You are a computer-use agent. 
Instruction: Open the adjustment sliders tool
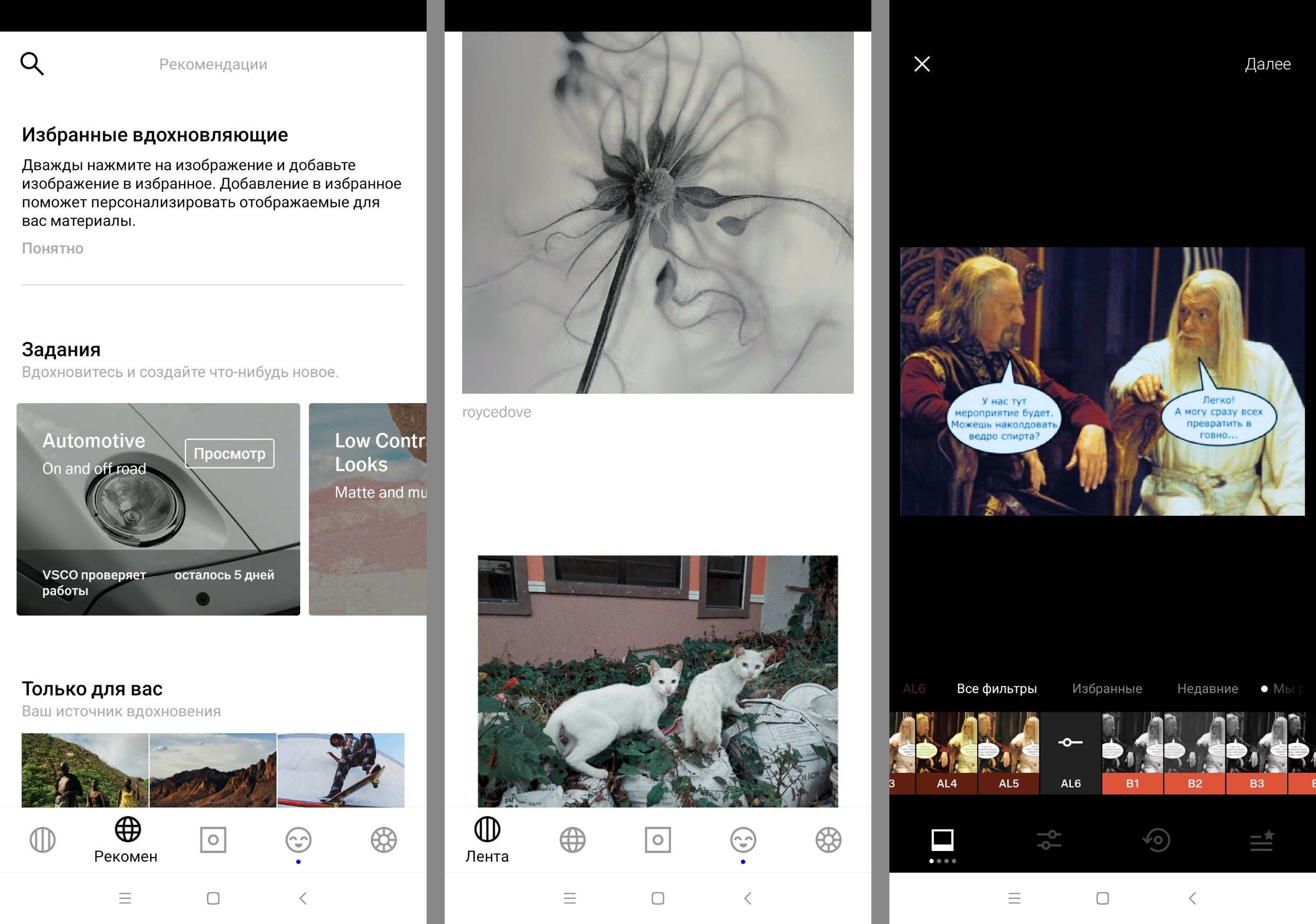(1049, 840)
